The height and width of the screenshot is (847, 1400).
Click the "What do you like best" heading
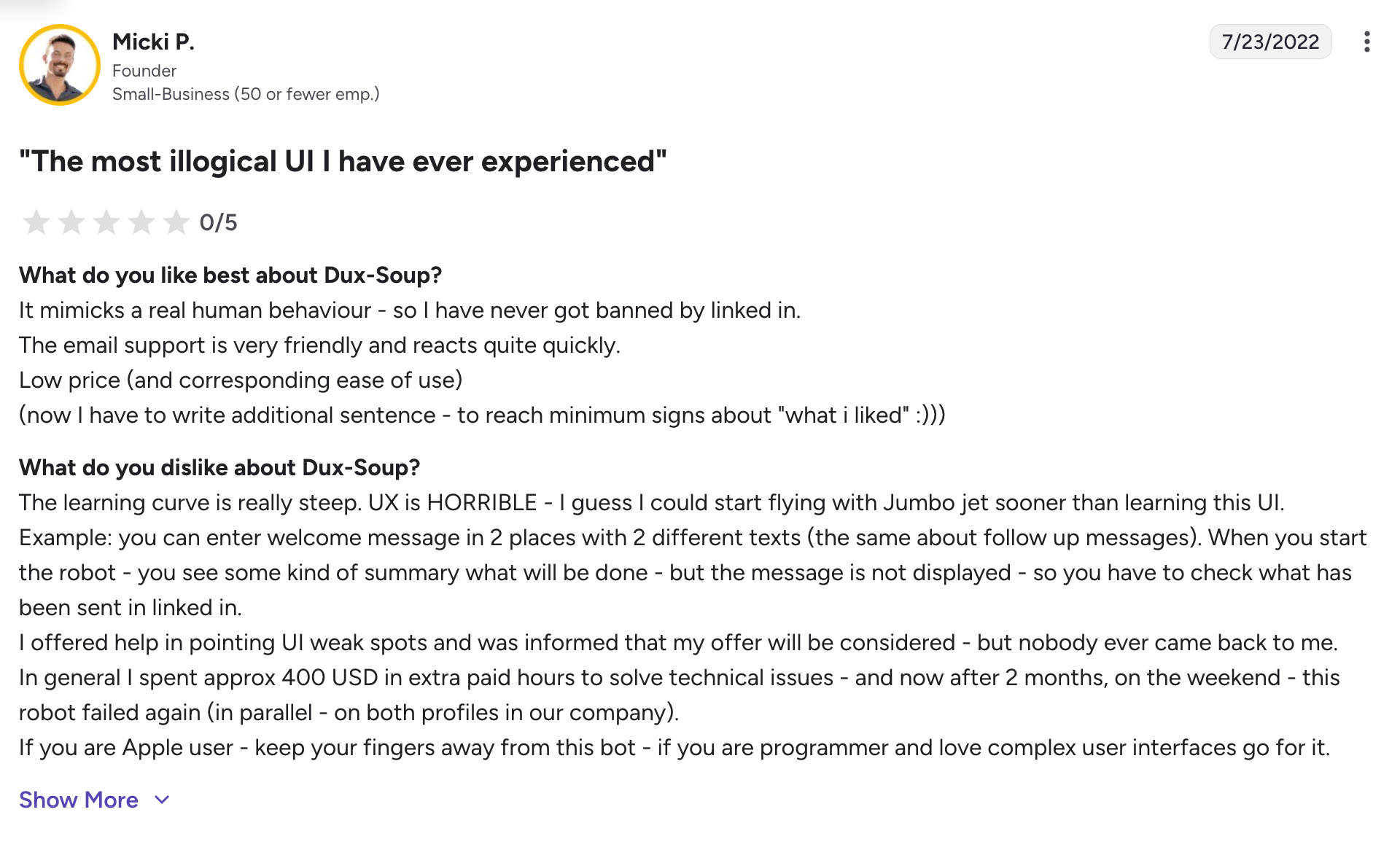230,275
